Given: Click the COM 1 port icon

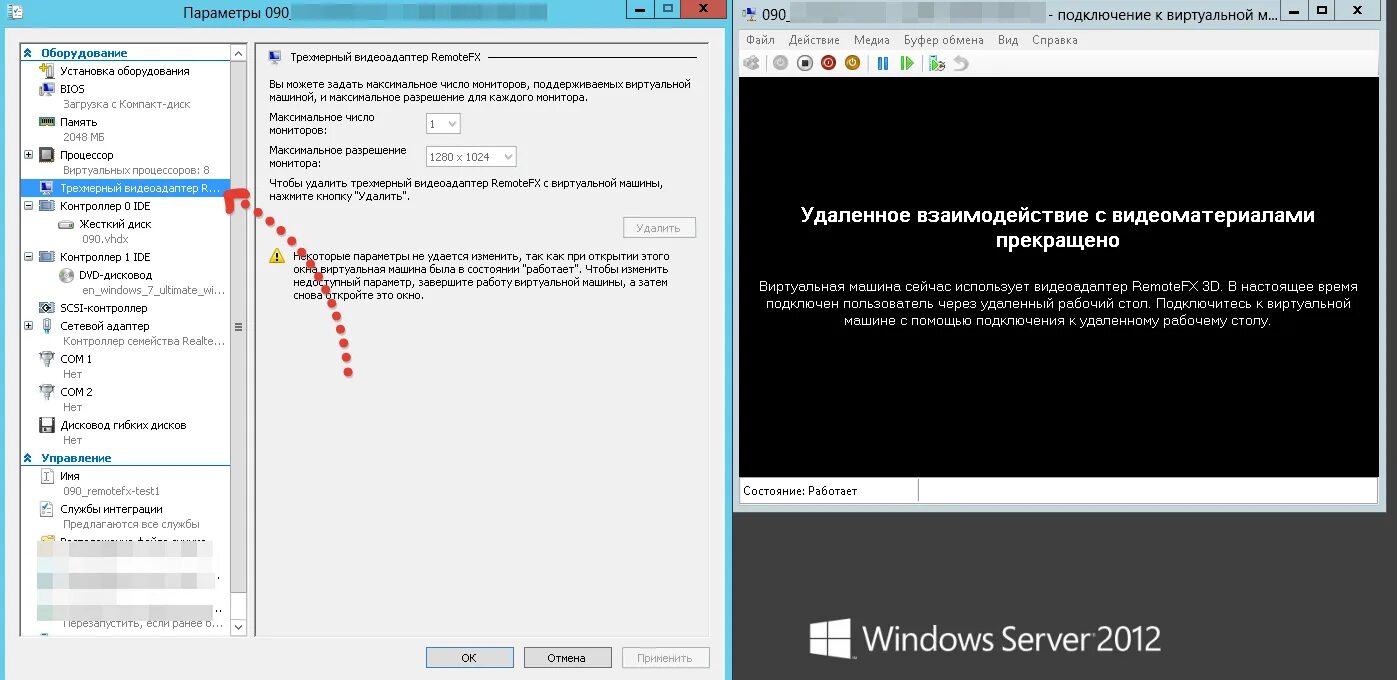Looking at the screenshot, I should coord(47,359).
